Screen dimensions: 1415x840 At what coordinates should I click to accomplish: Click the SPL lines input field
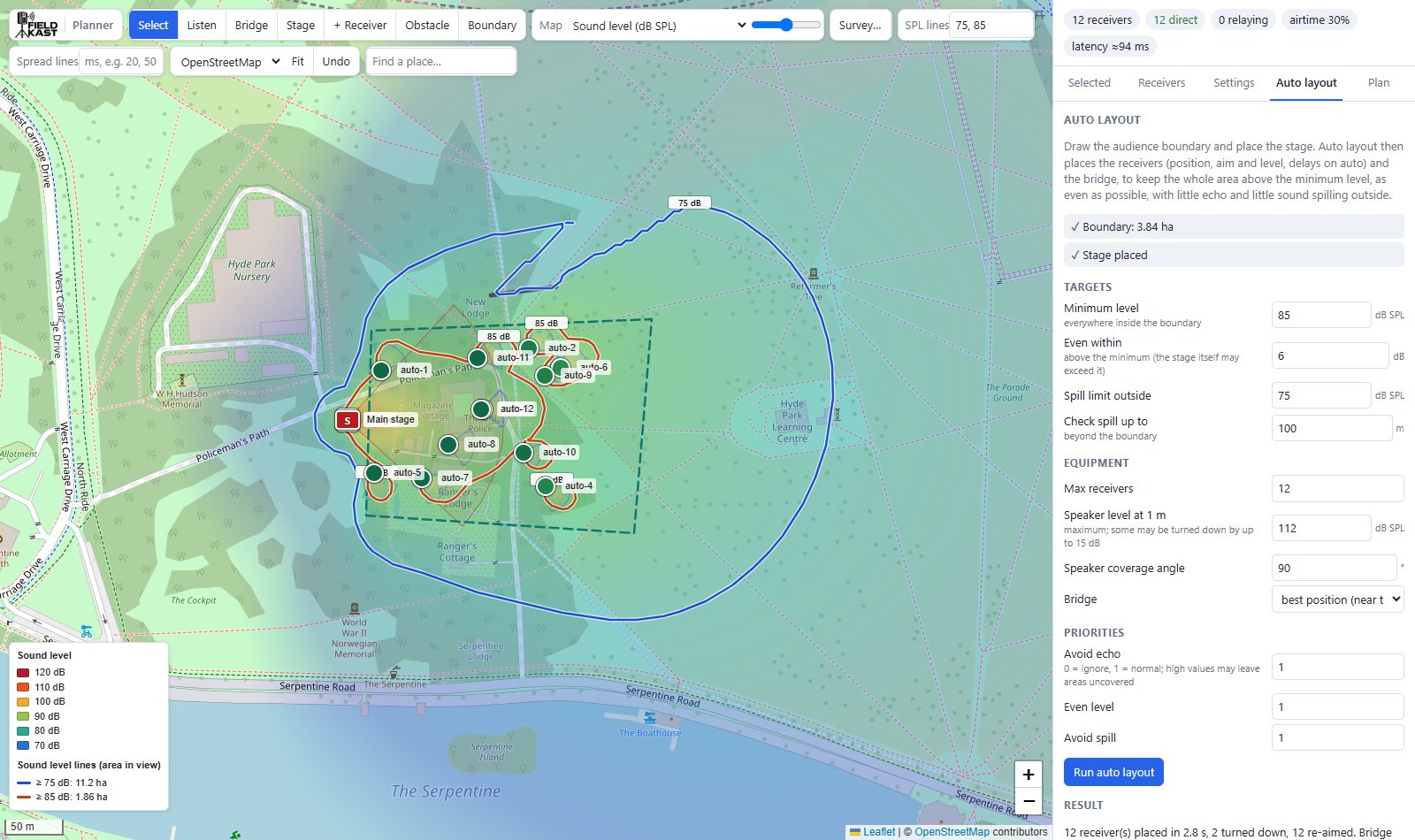pyautogui.click(x=990, y=25)
